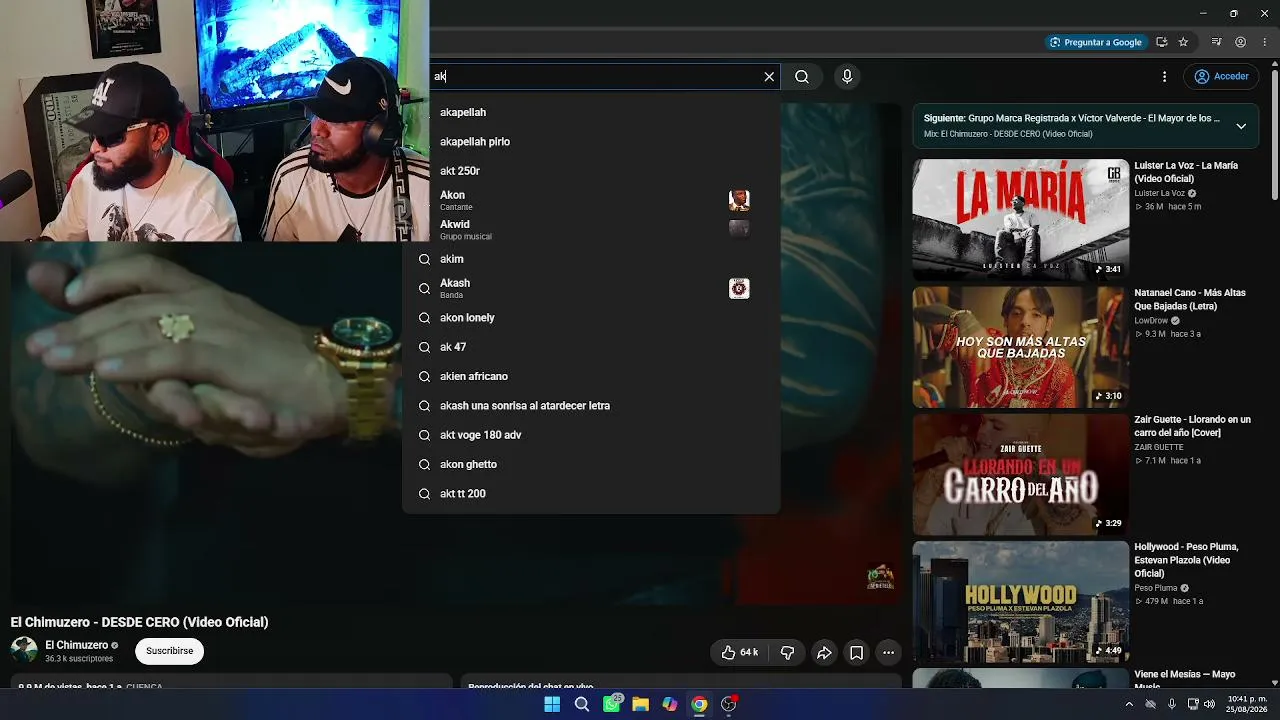Screen dimensions: 1280x720
Task: Click the Suscribirse button
Action: coord(170,651)
